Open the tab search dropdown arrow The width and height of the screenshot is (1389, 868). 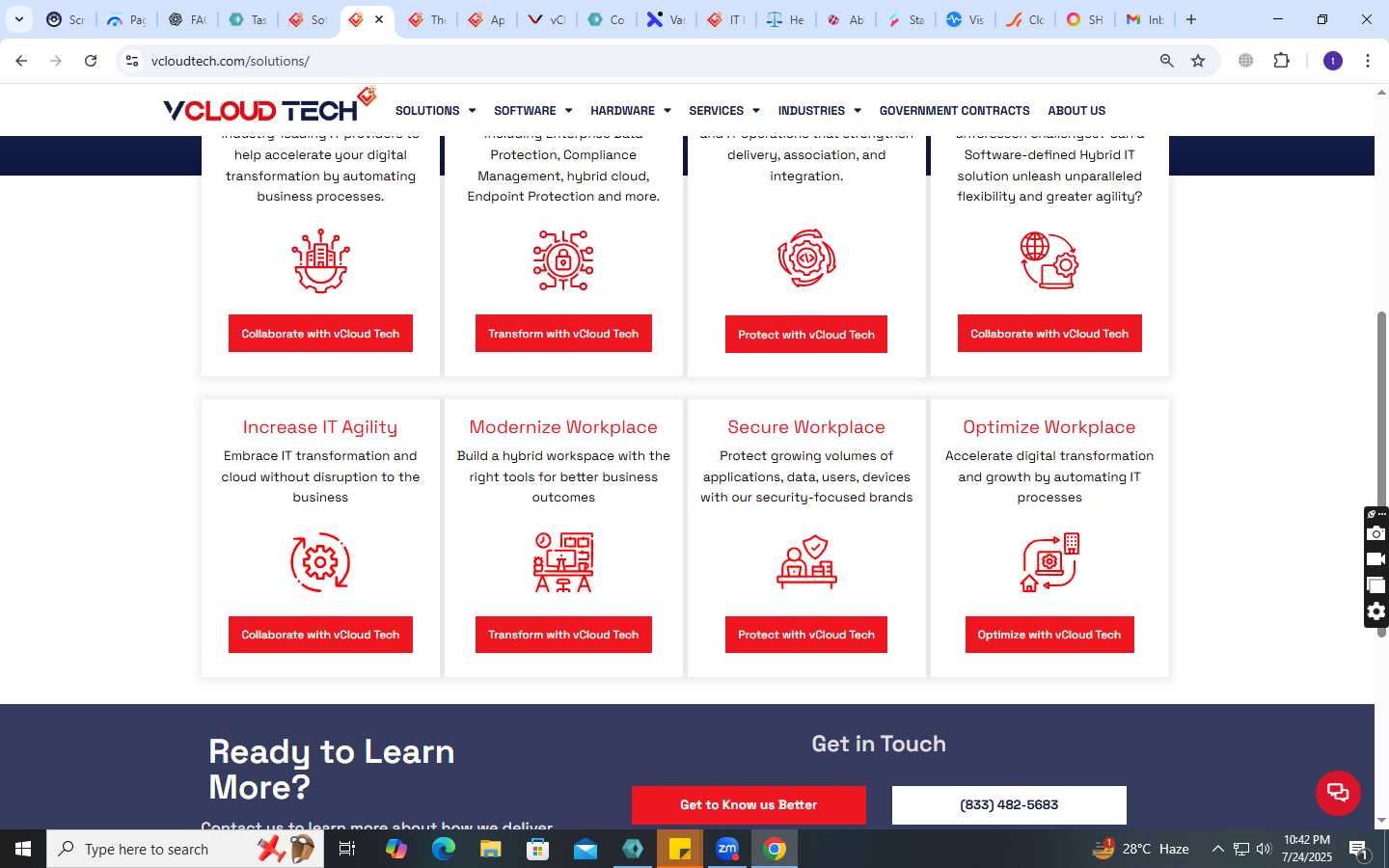pos(19,19)
